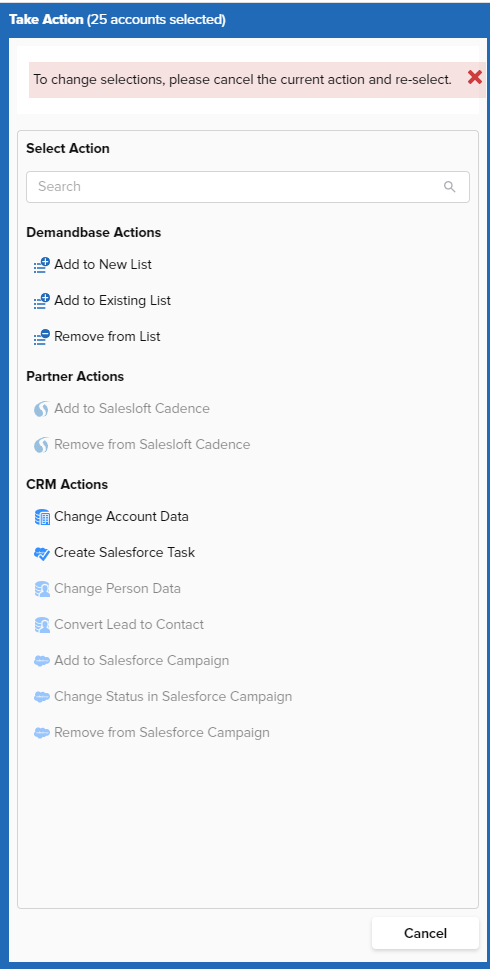Screen dimensions: 490x969
Task: Focus the Select Action search field
Action: click(x=248, y=187)
